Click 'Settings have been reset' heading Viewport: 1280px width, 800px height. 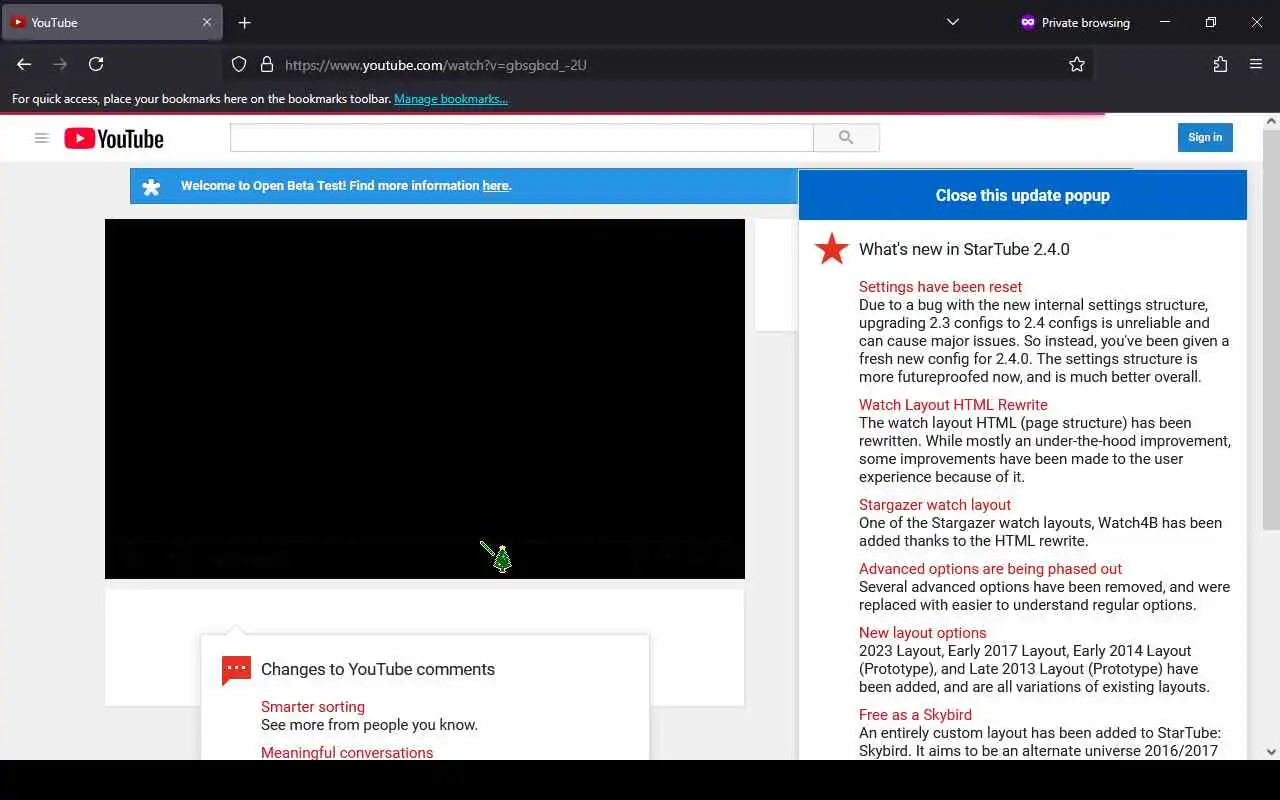[940, 287]
